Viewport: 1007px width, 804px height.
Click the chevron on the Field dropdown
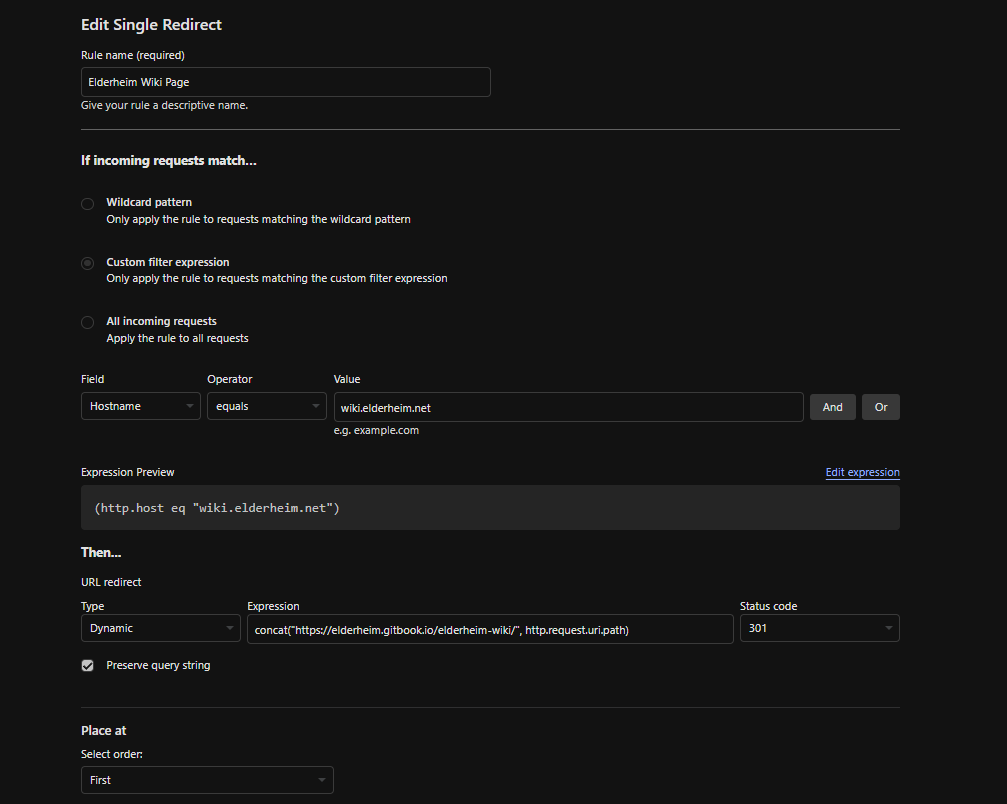[191, 406]
